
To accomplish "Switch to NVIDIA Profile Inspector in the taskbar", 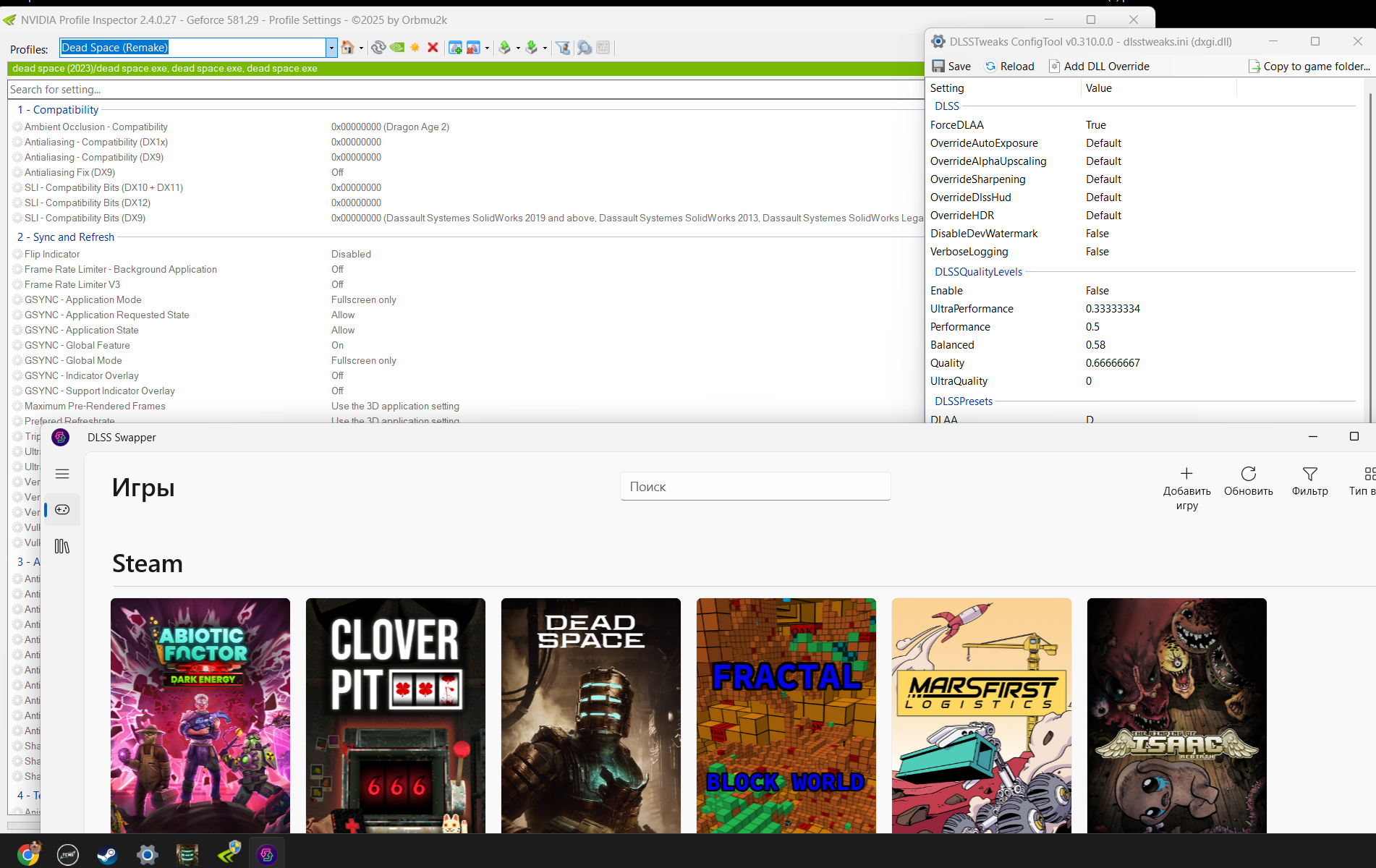I will (229, 854).
